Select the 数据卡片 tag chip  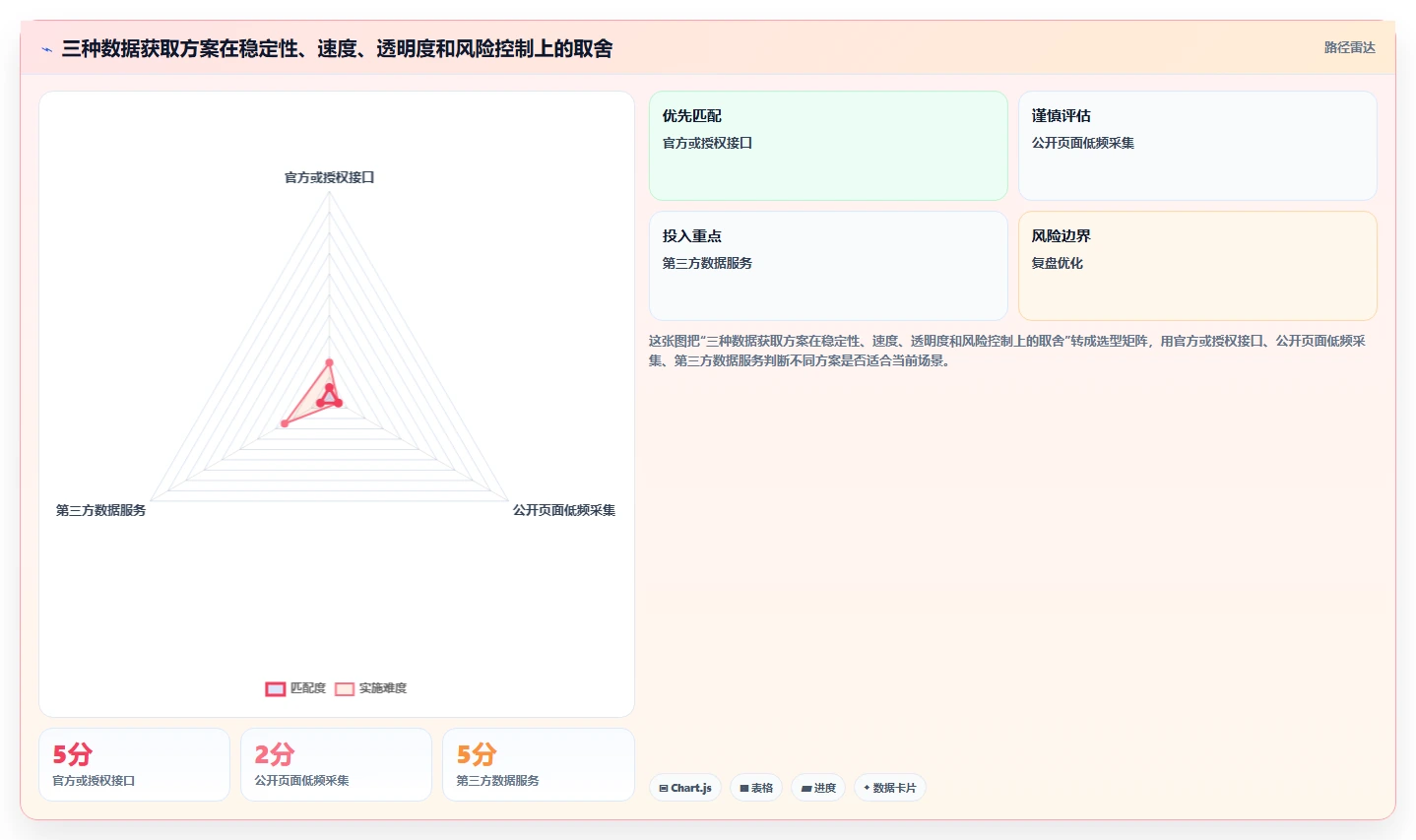click(x=890, y=788)
